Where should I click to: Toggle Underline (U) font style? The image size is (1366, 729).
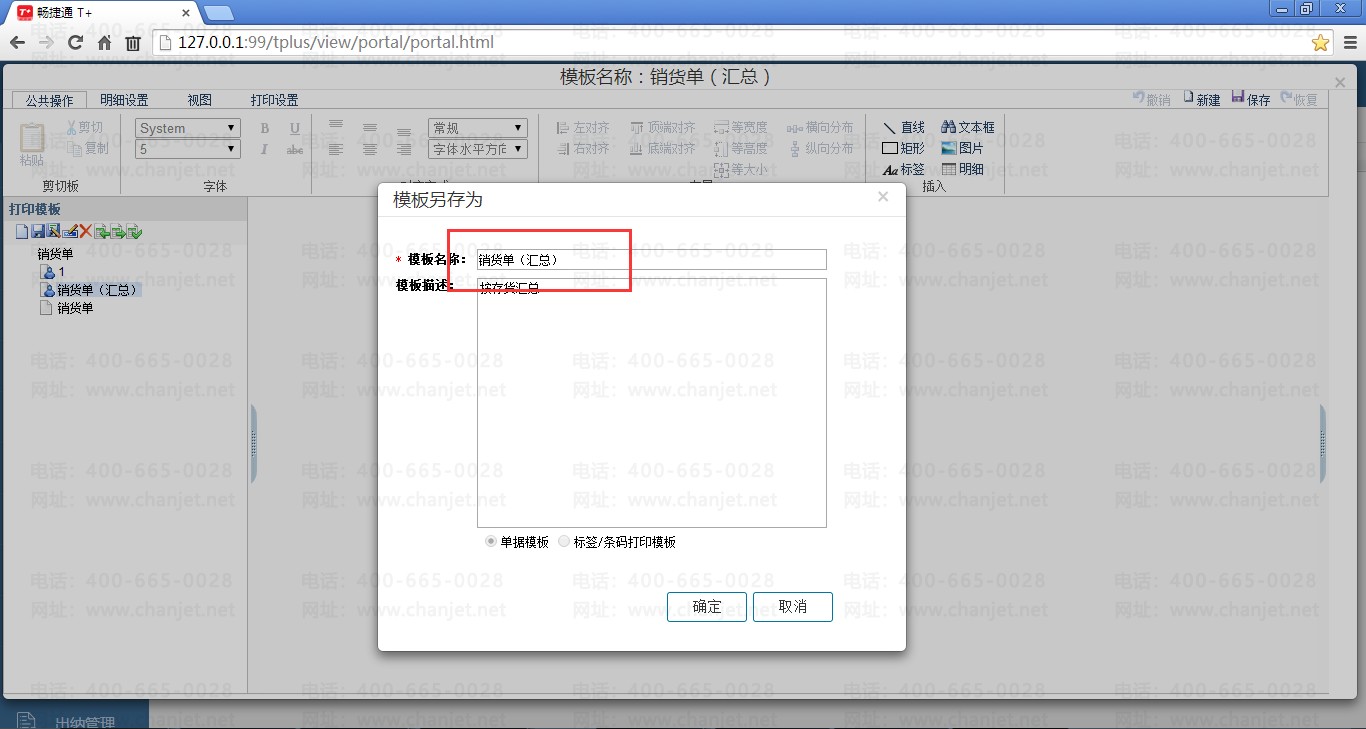click(x=295, y=128)
